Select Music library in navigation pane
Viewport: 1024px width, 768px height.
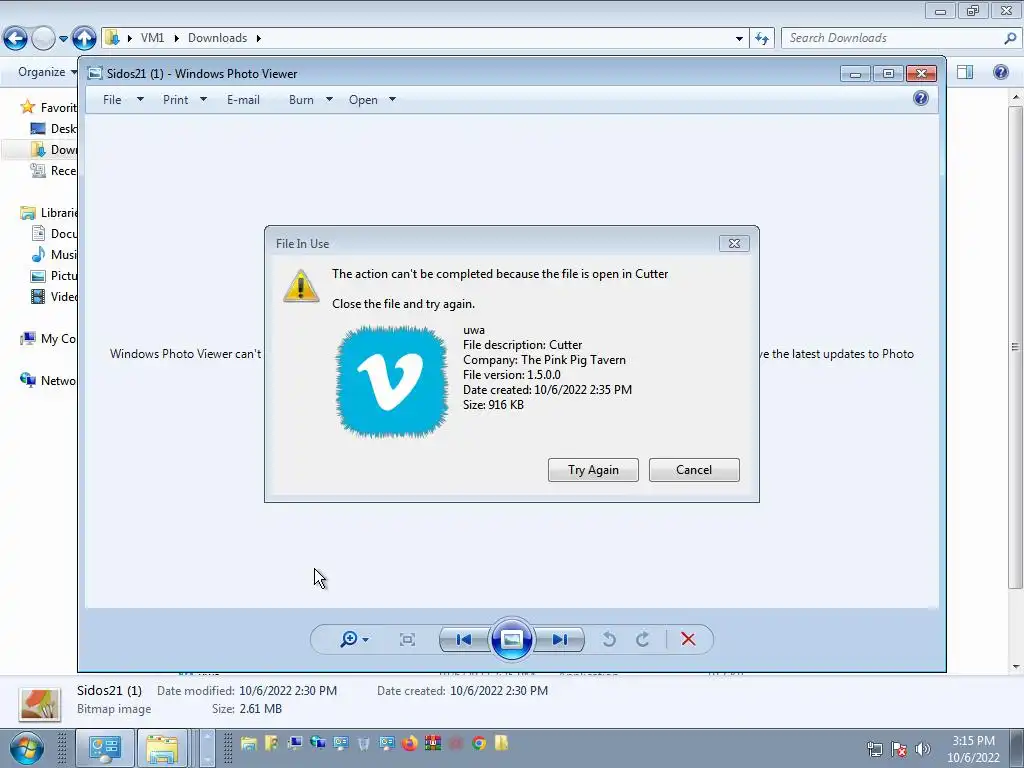point(54,255)
